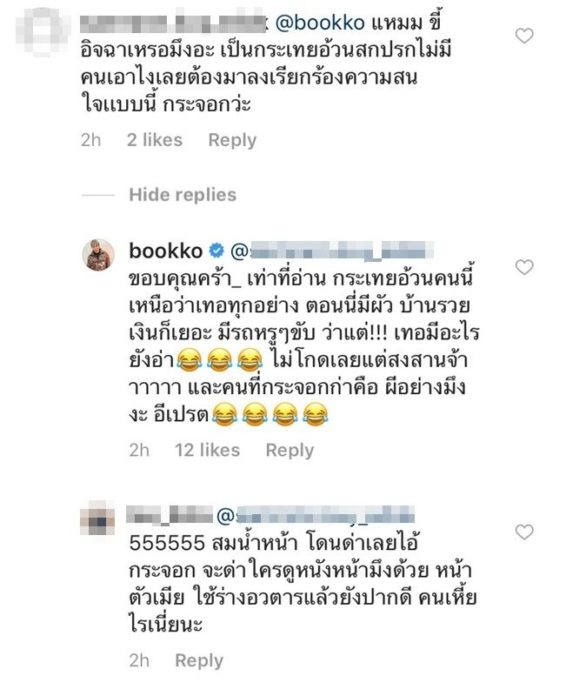Reply to bookko's comment

289,451
